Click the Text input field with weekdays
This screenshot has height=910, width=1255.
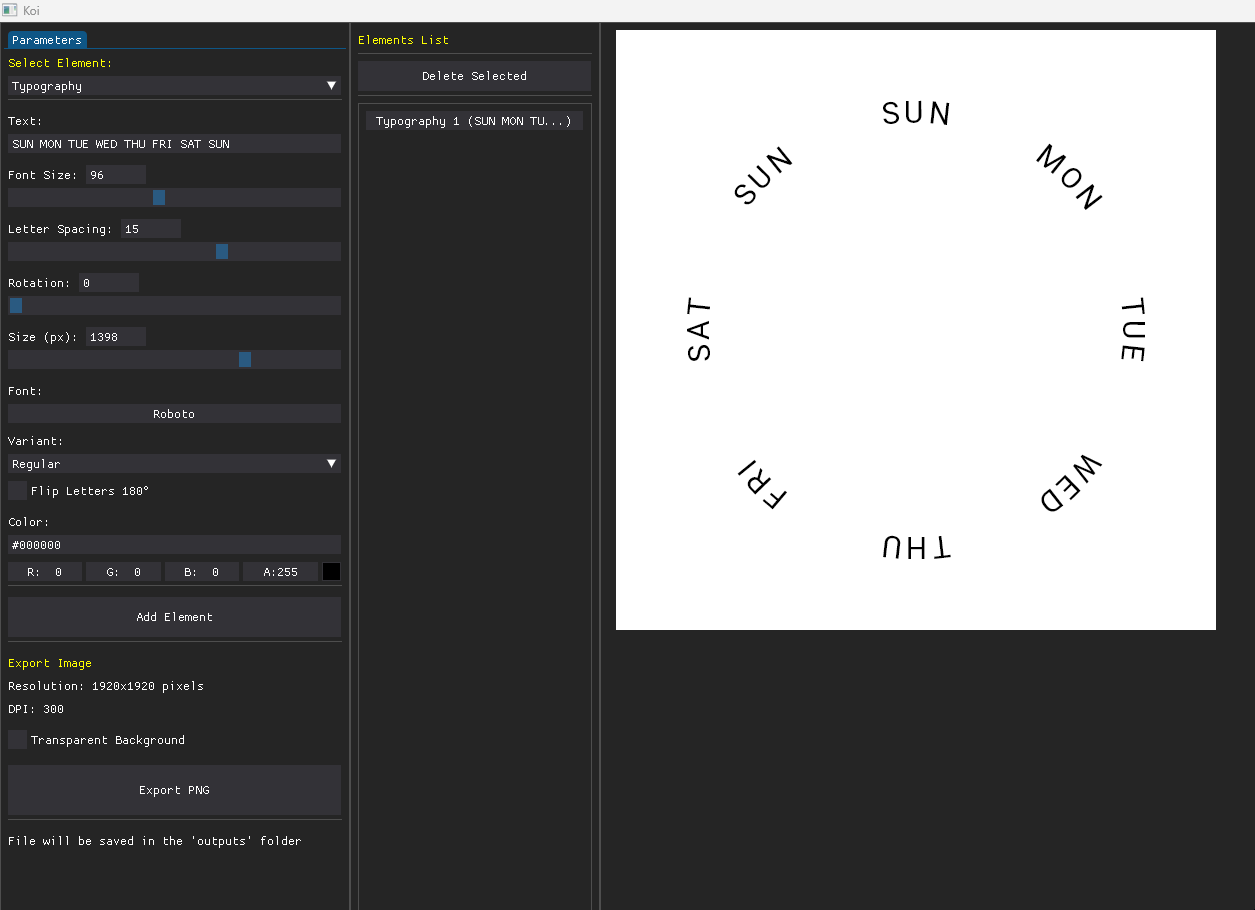pos(174,144)
